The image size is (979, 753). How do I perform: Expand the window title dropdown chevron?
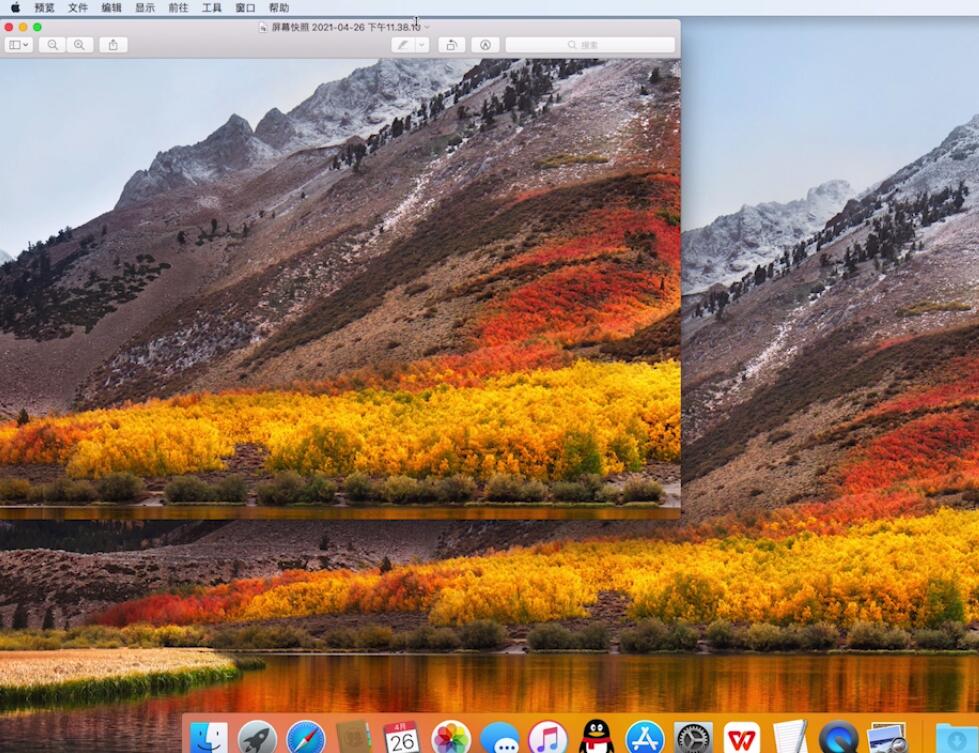(x=427, y=27)
